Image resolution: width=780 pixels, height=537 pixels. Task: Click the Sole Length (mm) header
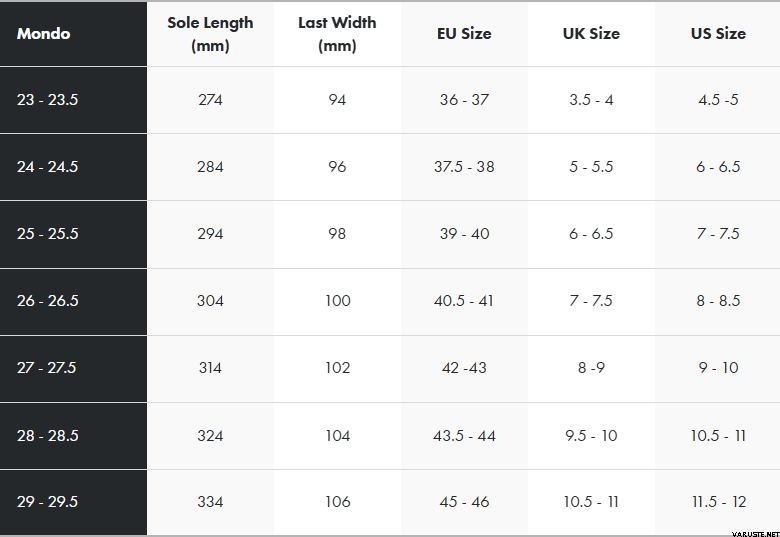pos(210,34)
